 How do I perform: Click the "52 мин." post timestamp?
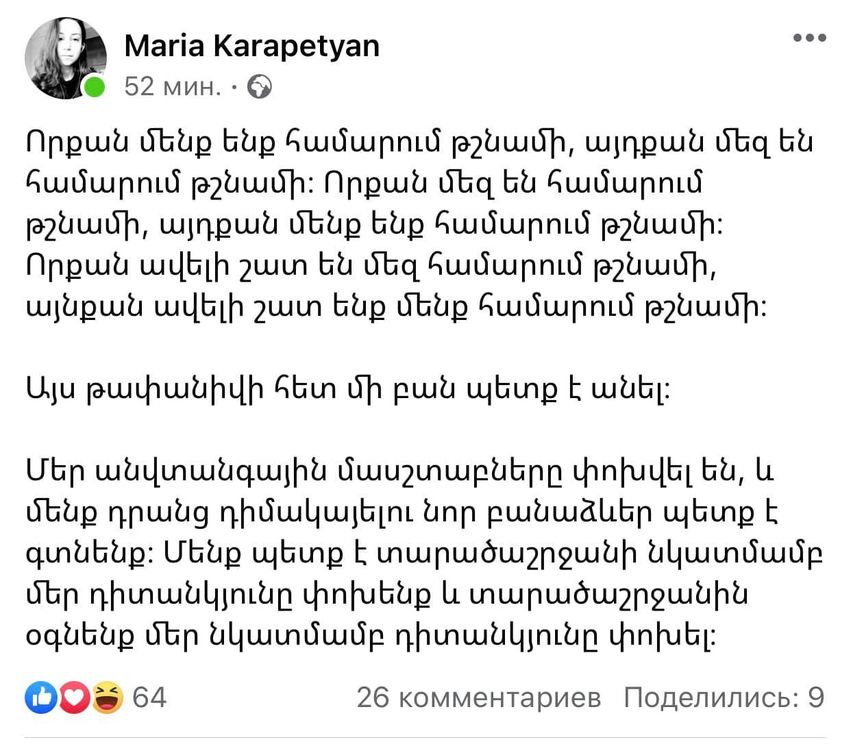click(x=172, y=87)
